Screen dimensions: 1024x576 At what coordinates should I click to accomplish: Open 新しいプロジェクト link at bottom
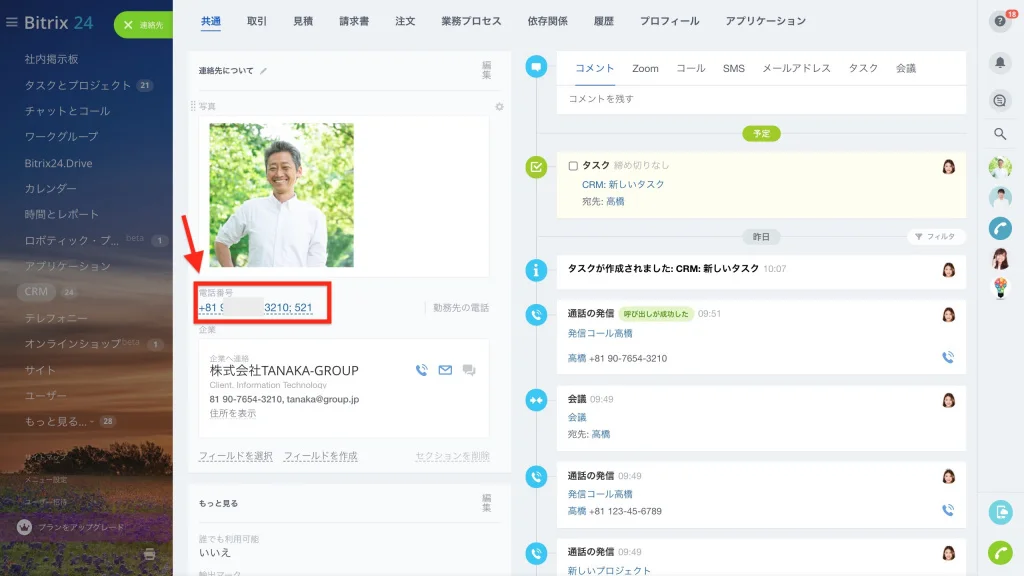coord(609,570)
